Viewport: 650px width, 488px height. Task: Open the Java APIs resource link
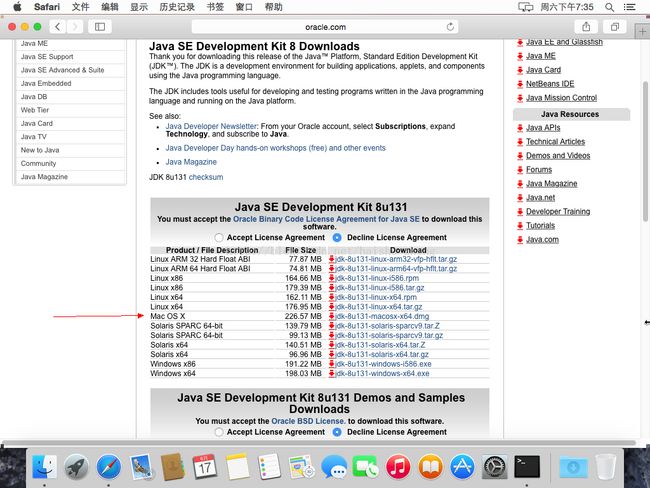click(x=543, y=128)
